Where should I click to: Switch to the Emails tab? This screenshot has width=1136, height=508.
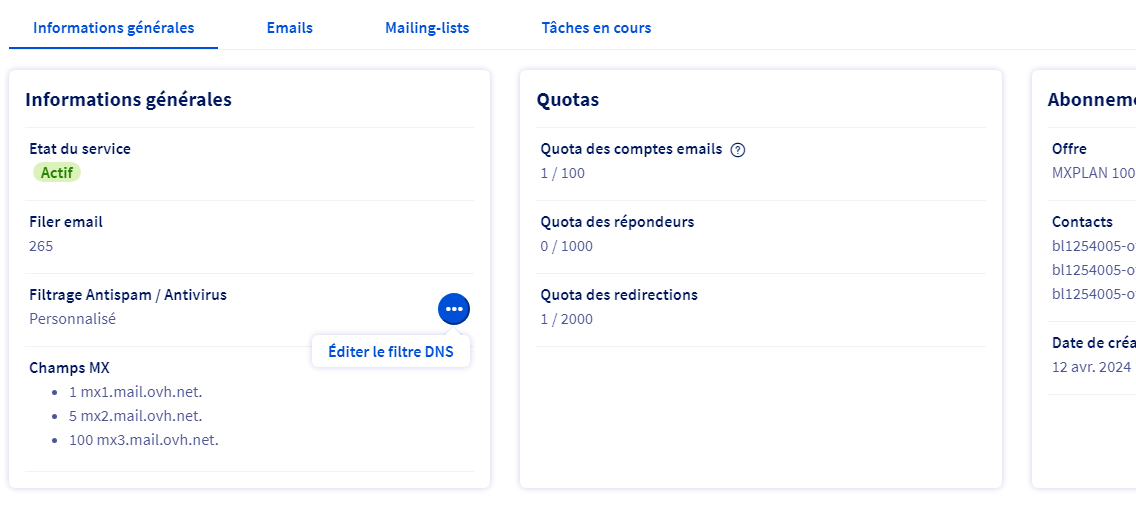point(289,28)
